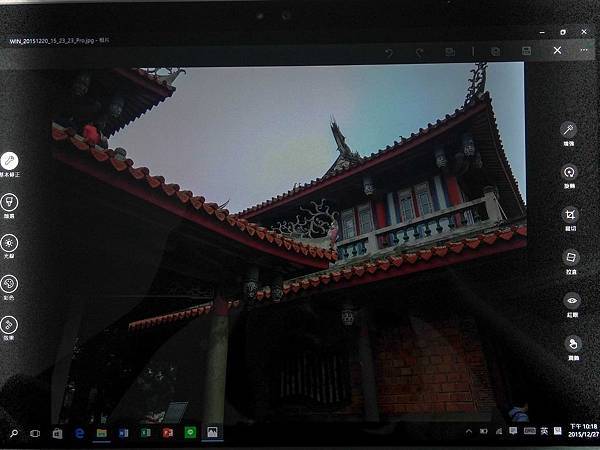Open network status in system tray
600x450 pixels.
click(x=499, y=432)
